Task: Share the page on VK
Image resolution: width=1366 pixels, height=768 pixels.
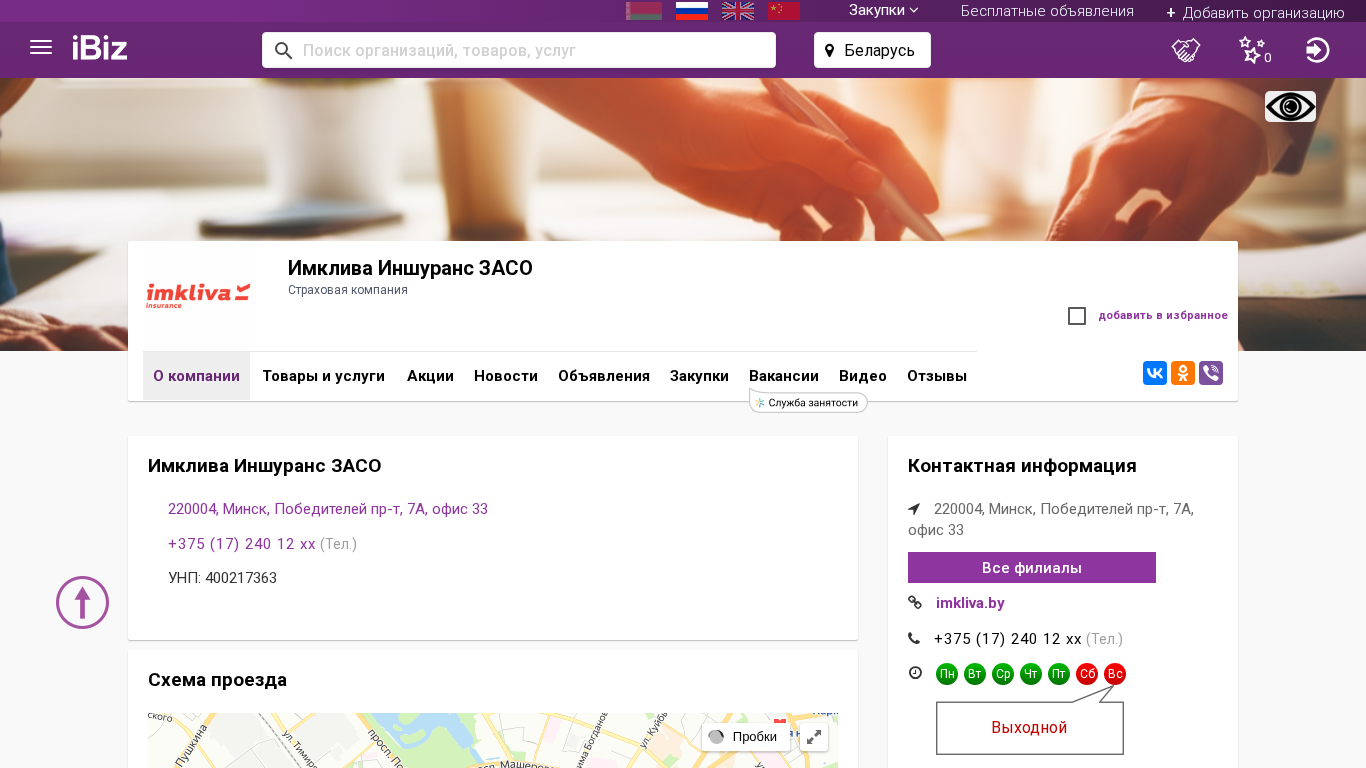Action: coord(1155,374)
